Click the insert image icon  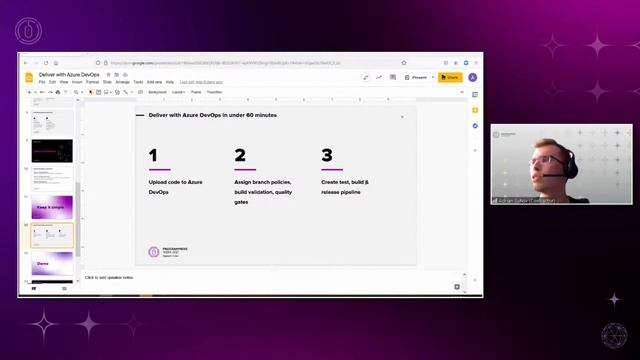tap(106, 92)
